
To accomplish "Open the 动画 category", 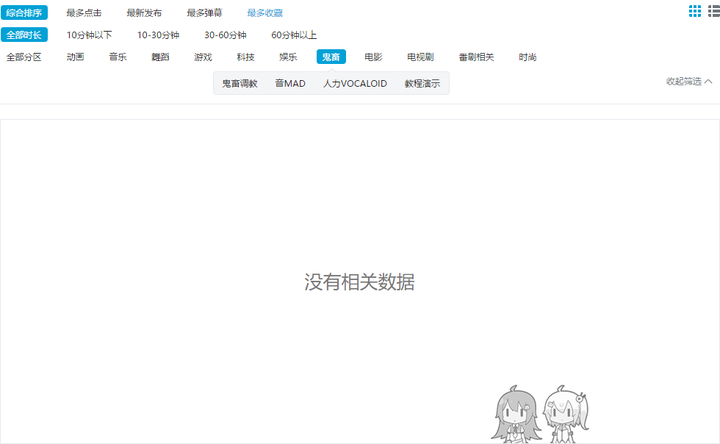I will 75,57.
